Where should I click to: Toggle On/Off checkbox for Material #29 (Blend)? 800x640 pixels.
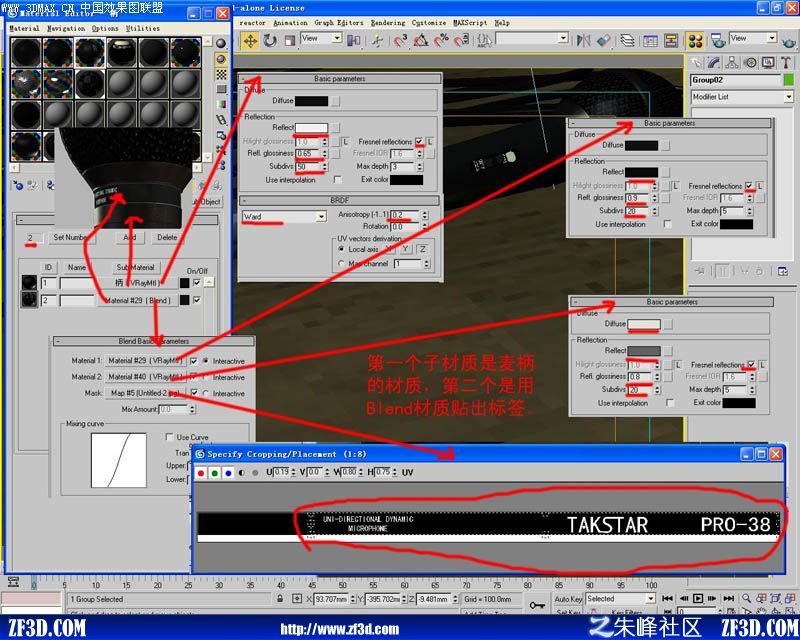(197, 300)
